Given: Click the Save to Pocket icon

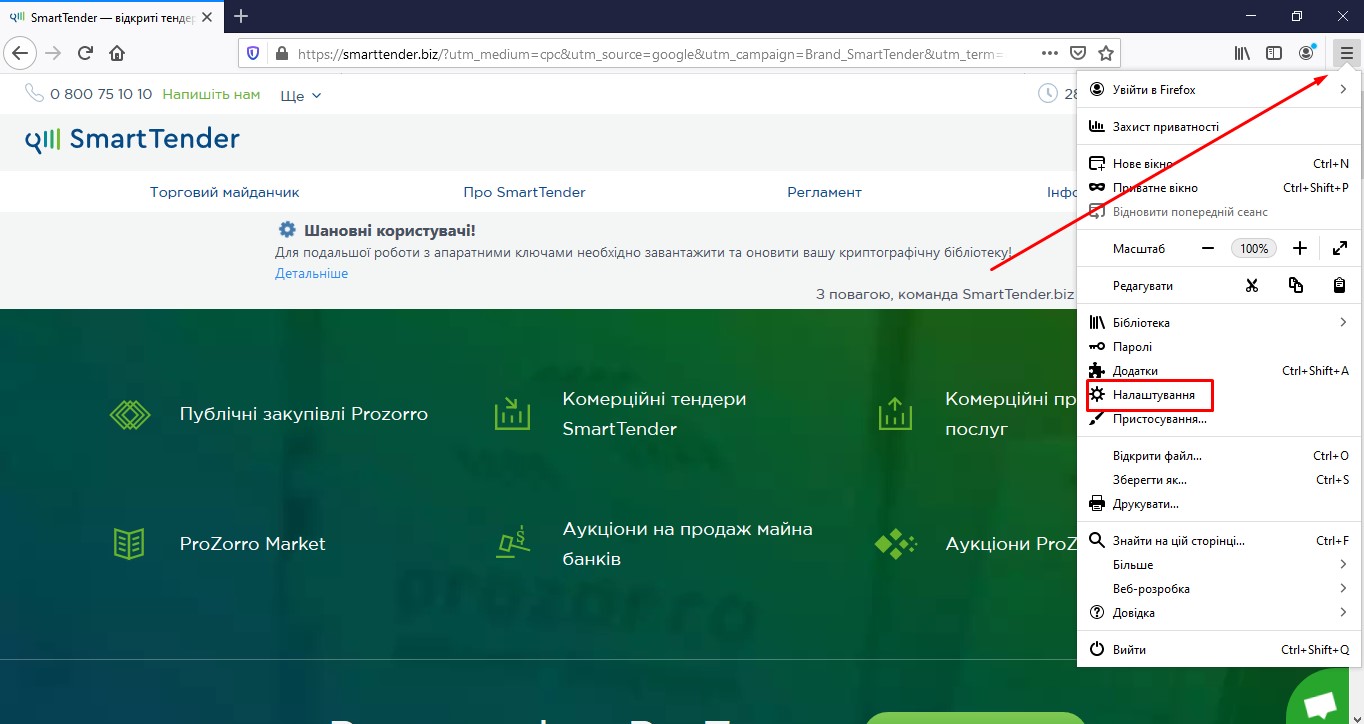Looking at the screenshot, I should 1078,53.
